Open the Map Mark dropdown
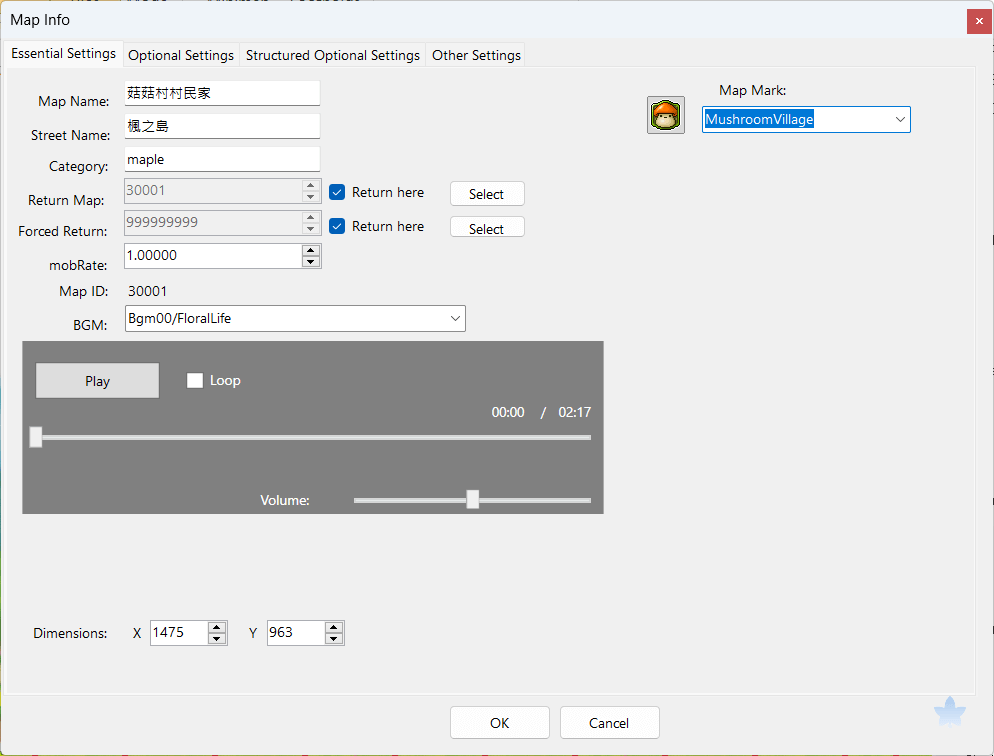The width and height of the screenshot is (994, 756). (x=900, y=119)
